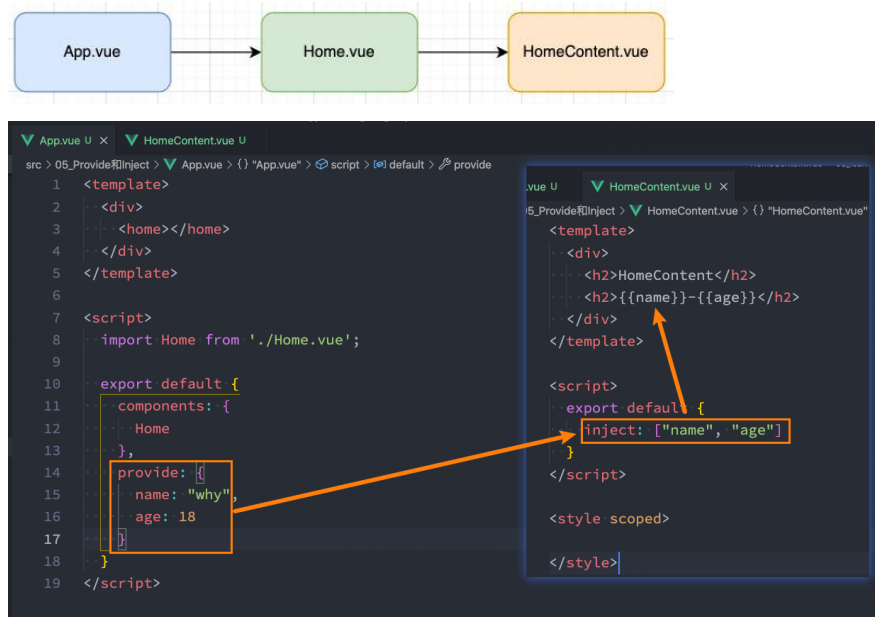Click Vue icon on right pane HomeContent.vue tab
The image size is (882, 621).
pyautogui.click(x=597, y=187)
